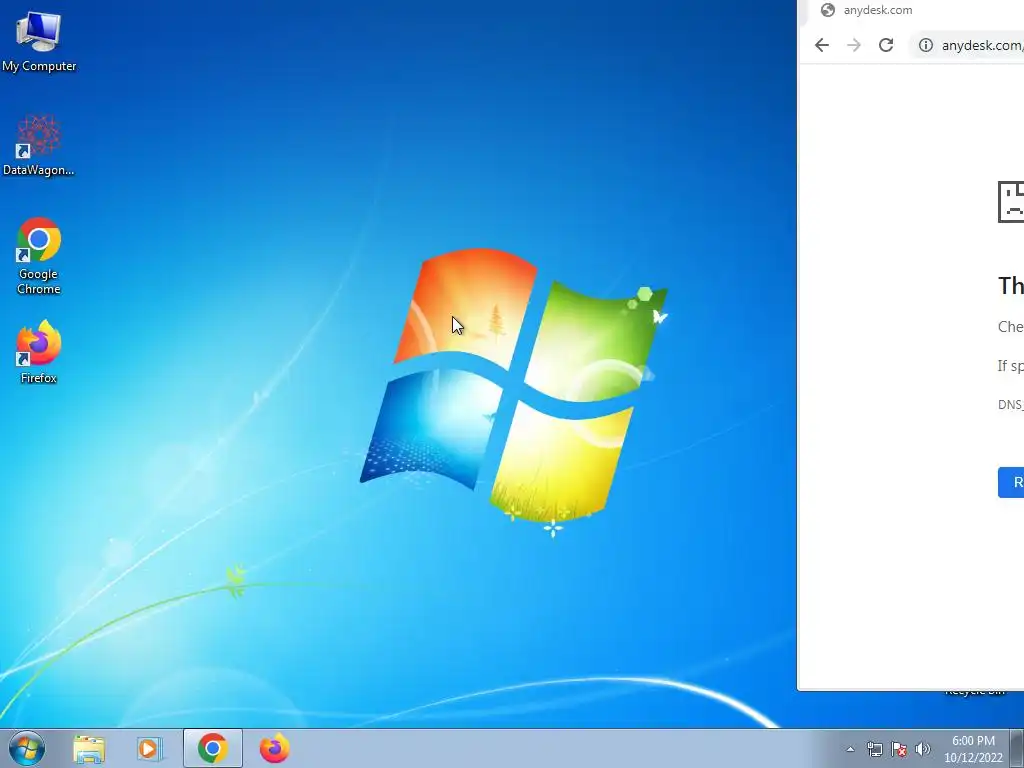Open the Windows Start menu orb
The width and height of the screenshot is (1024, 768).
[x=27, y=748]
